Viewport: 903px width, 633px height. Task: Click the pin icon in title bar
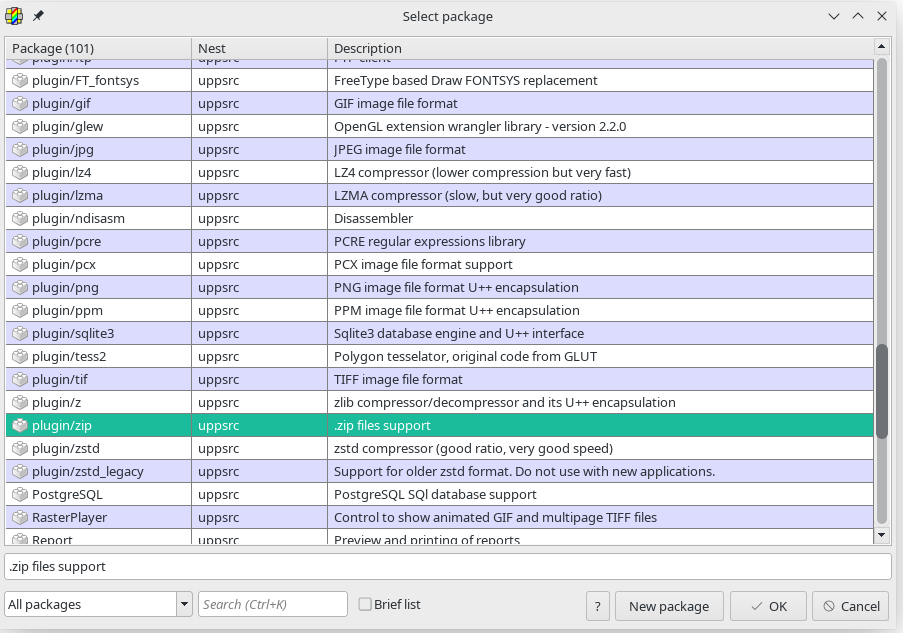click(x=38, y=16)
